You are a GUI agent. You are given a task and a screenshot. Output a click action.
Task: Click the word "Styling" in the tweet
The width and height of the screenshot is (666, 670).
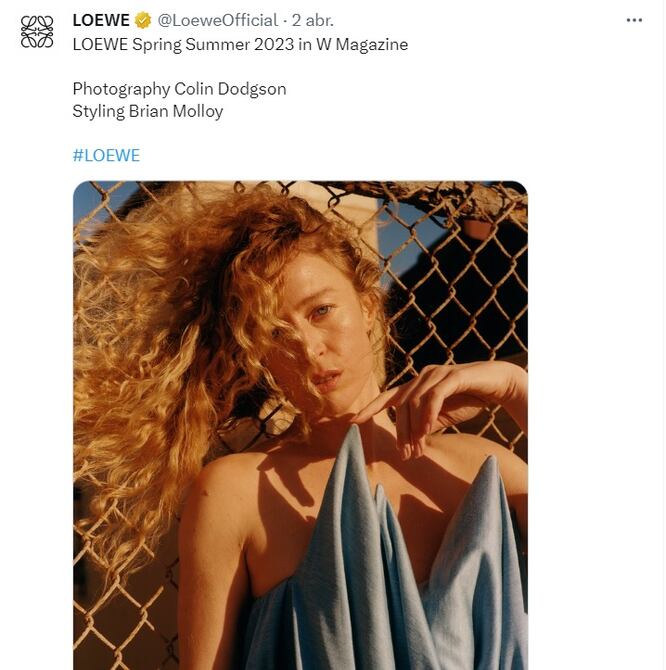coord(98,111)
